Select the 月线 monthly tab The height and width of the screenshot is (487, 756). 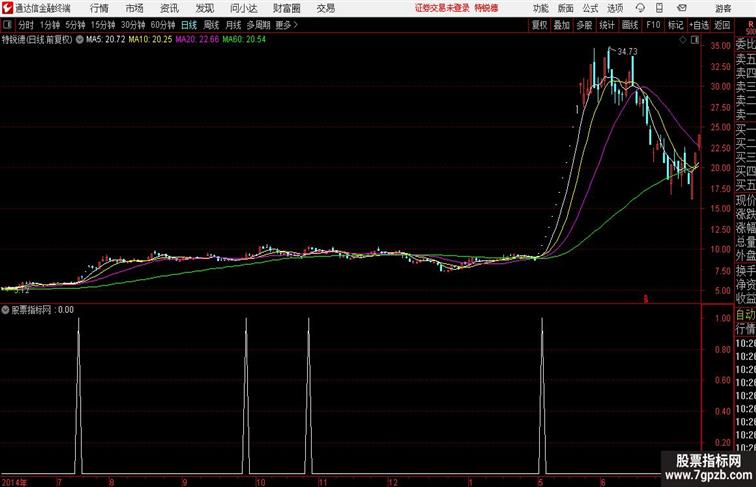(x=233, y=25)
